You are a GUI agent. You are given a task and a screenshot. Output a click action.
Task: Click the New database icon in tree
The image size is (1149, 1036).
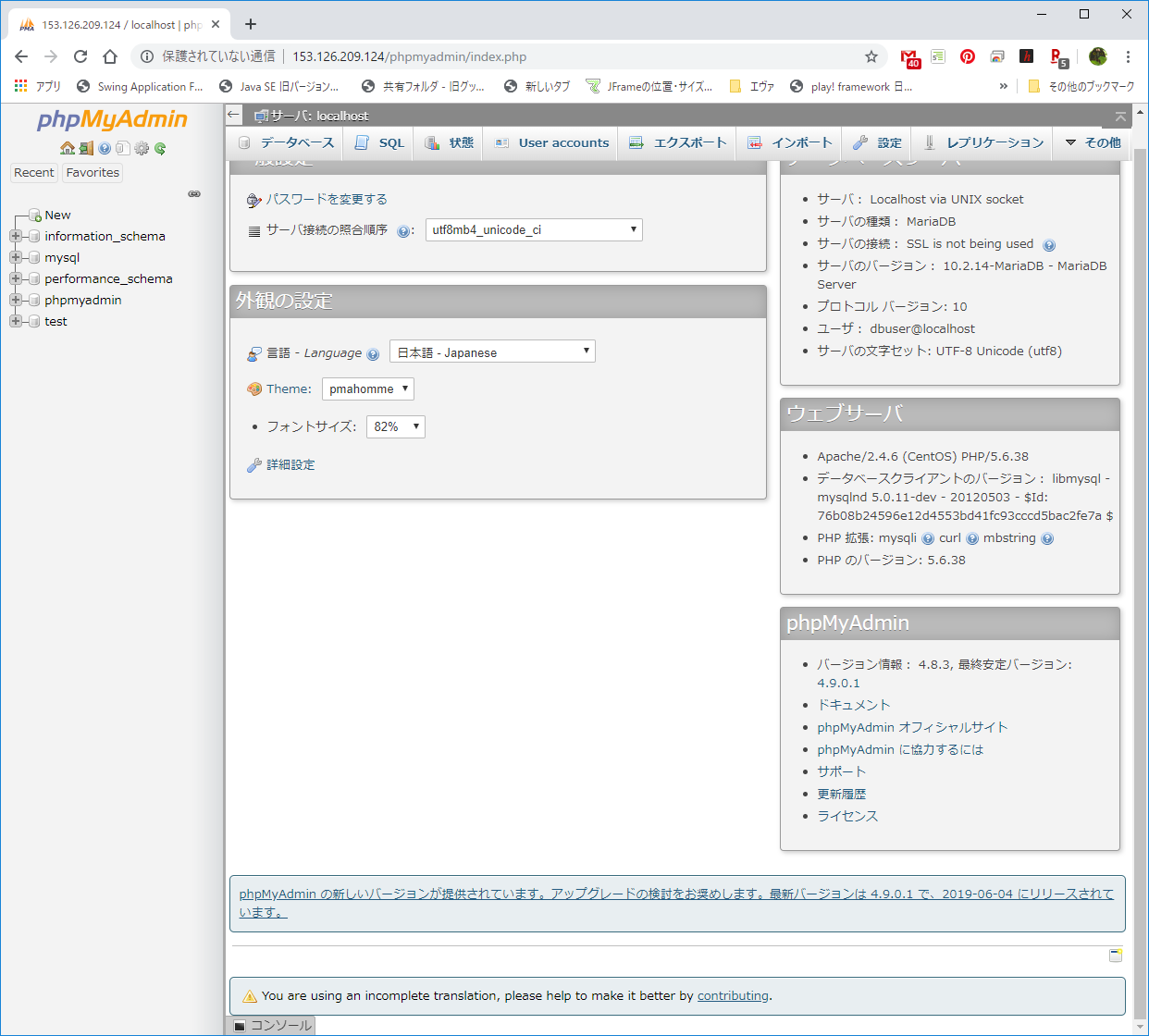click(35, 216)
